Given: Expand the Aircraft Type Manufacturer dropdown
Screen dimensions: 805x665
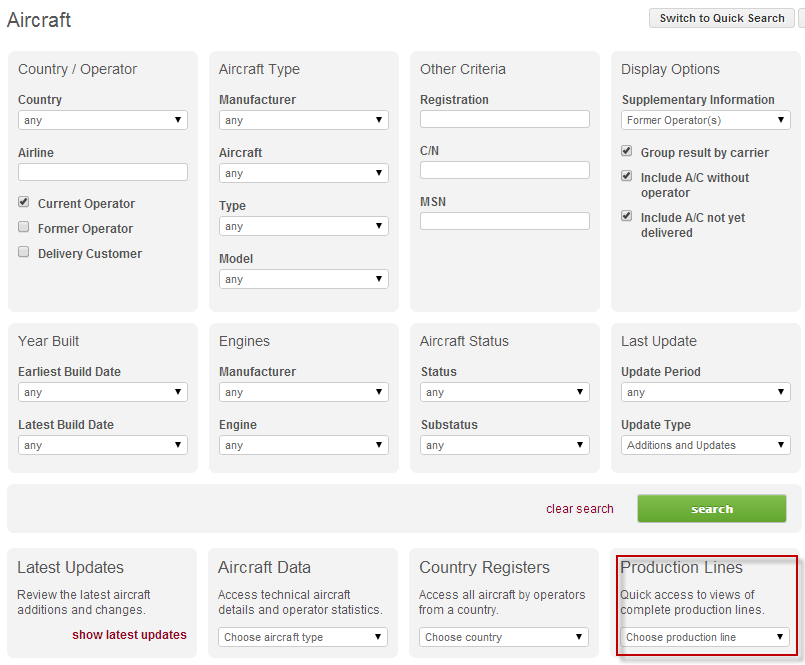Looking at the screenshot, I should 304,120.
